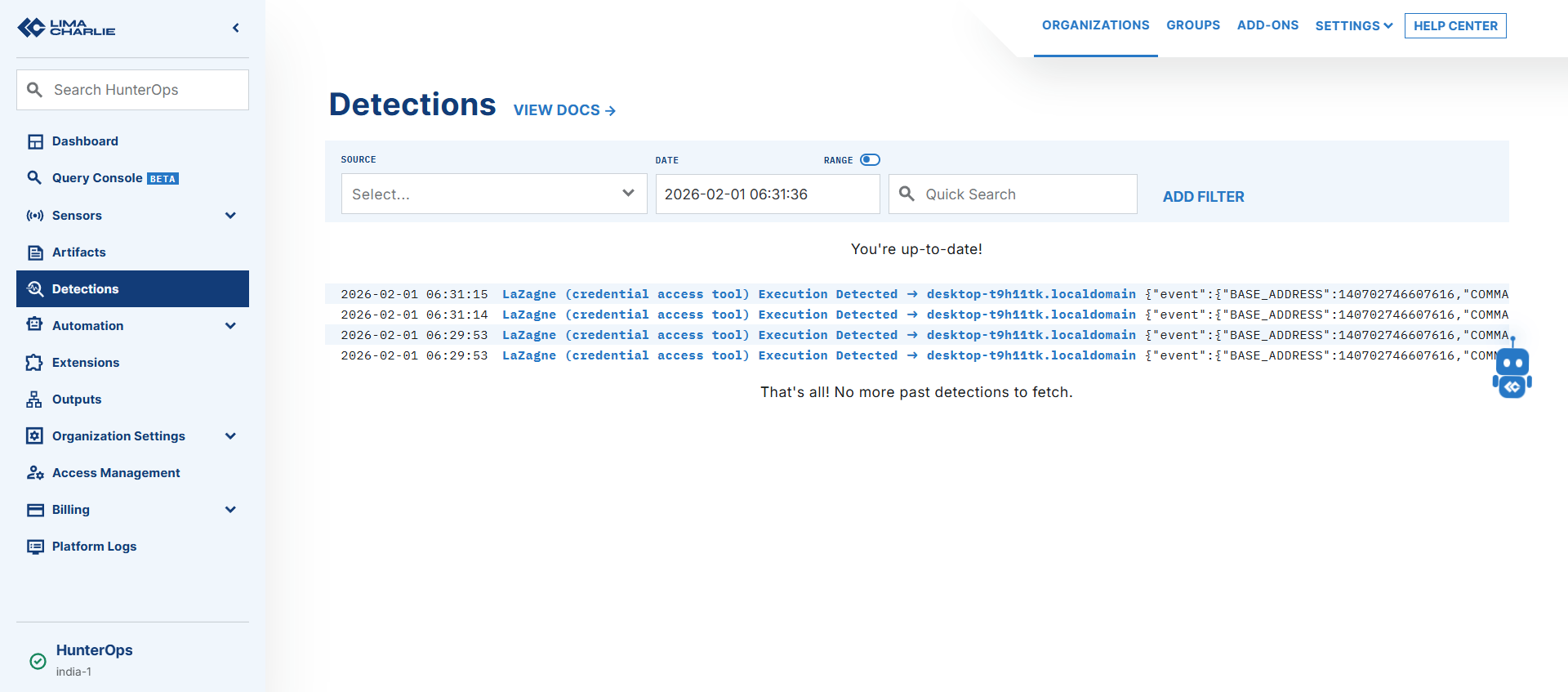Select Detections in the sidebar
The width and height of the screenshot is (1568, 692).
click(132, 288)
